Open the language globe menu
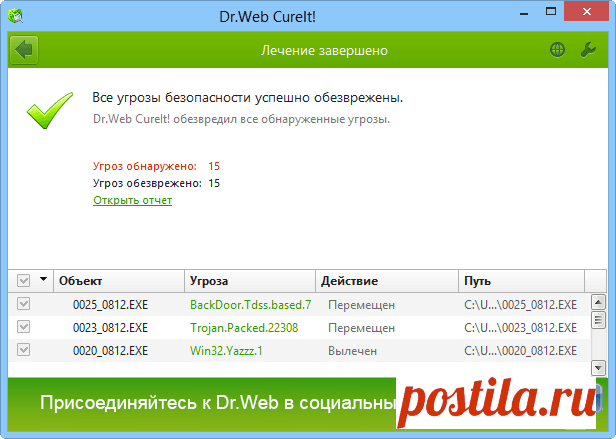The width and height of the screenshot is (616, 439). tap(557, 49)
